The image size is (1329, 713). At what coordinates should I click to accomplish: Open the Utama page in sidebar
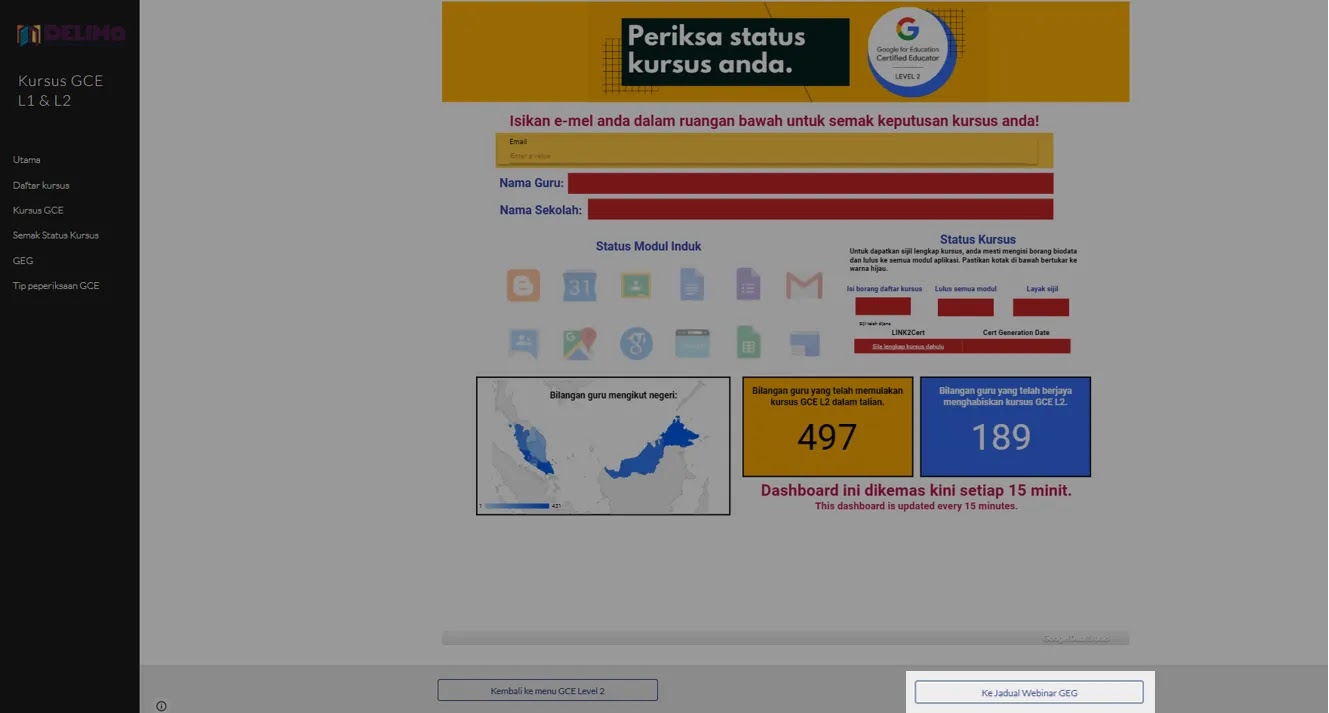click(x=27, y=160)
